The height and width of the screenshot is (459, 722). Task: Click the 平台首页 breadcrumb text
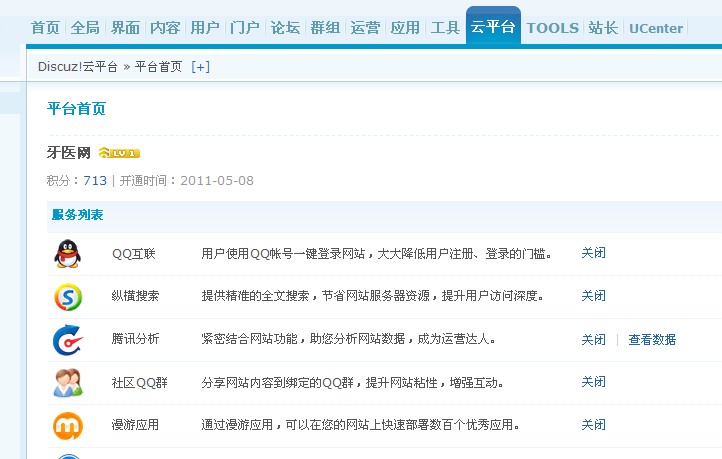[158, 67]
